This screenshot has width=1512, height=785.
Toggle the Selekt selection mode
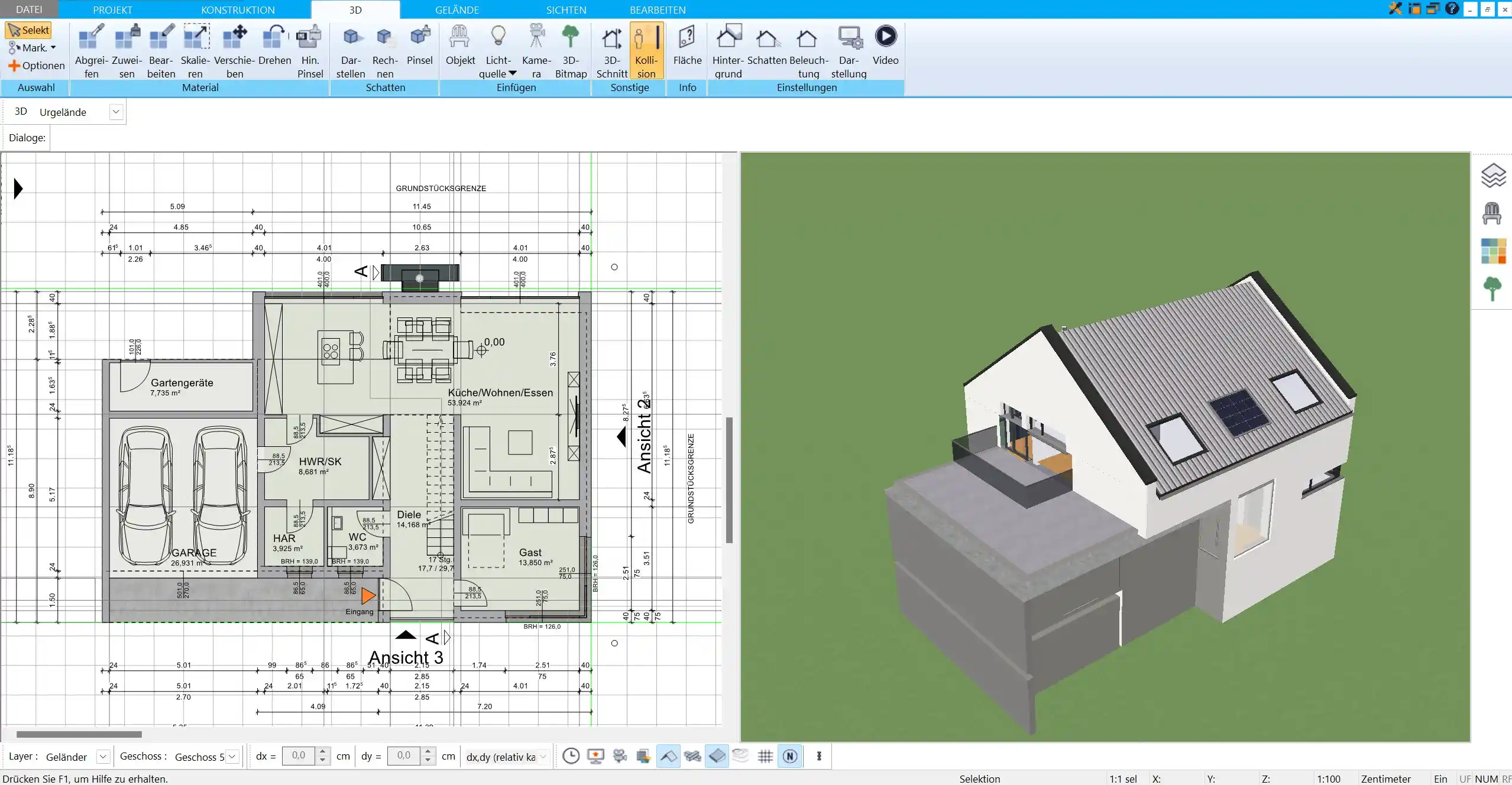tap(28, 30)
